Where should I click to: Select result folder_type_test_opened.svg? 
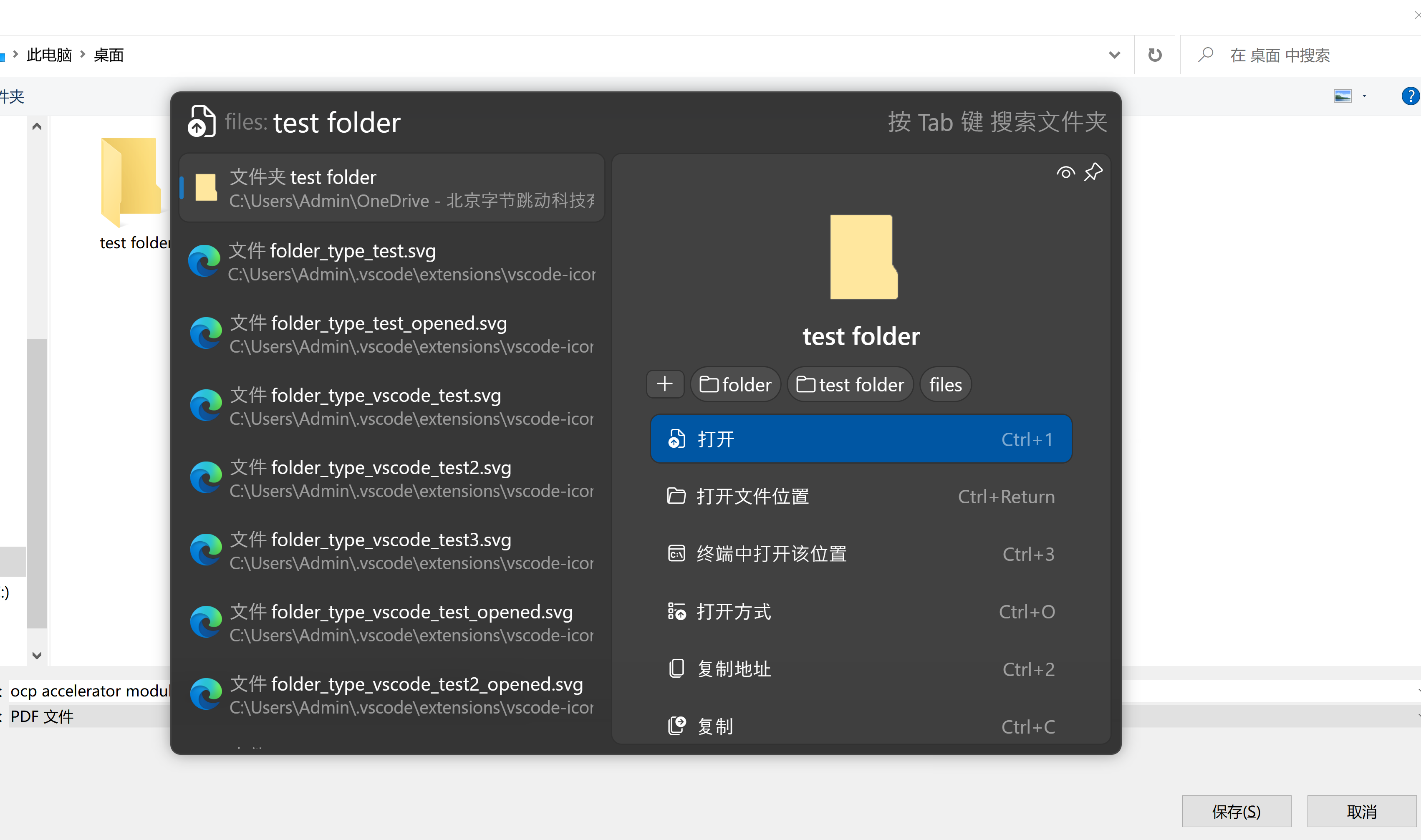click(391, 334)
